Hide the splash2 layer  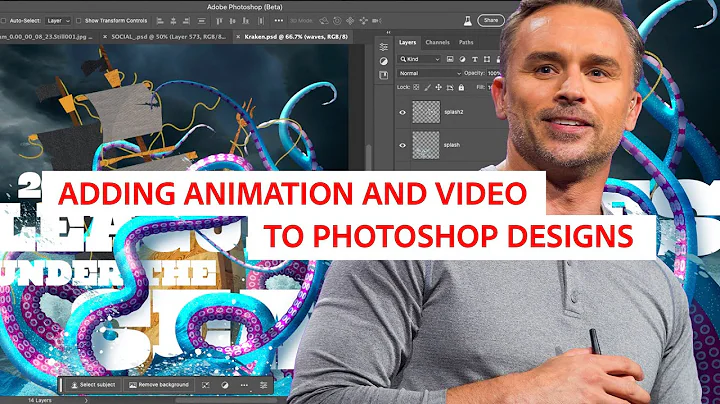click(x=403, y=112)
